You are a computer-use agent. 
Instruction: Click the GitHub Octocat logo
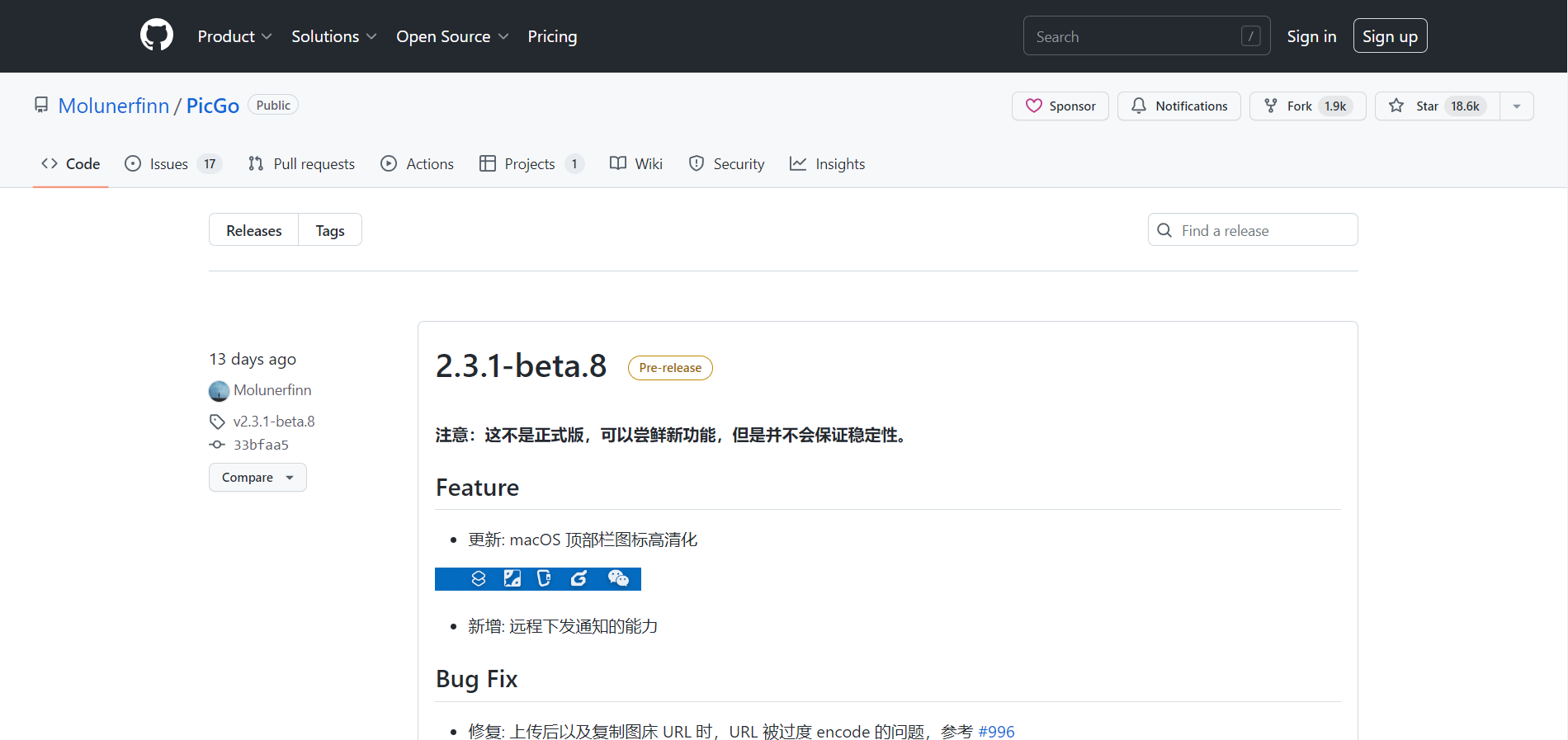pos(157,35)
